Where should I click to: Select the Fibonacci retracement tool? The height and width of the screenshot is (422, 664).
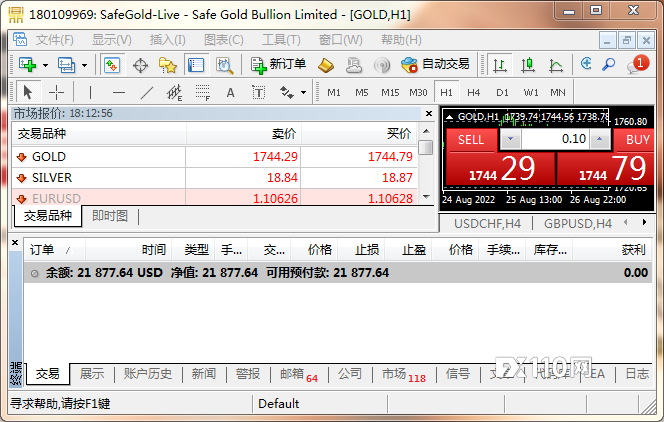coord(202,92)
